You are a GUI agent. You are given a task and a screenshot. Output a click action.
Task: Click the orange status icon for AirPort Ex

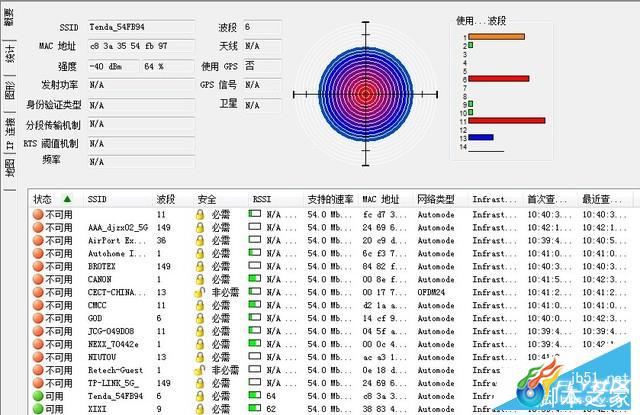pos(38,240)
